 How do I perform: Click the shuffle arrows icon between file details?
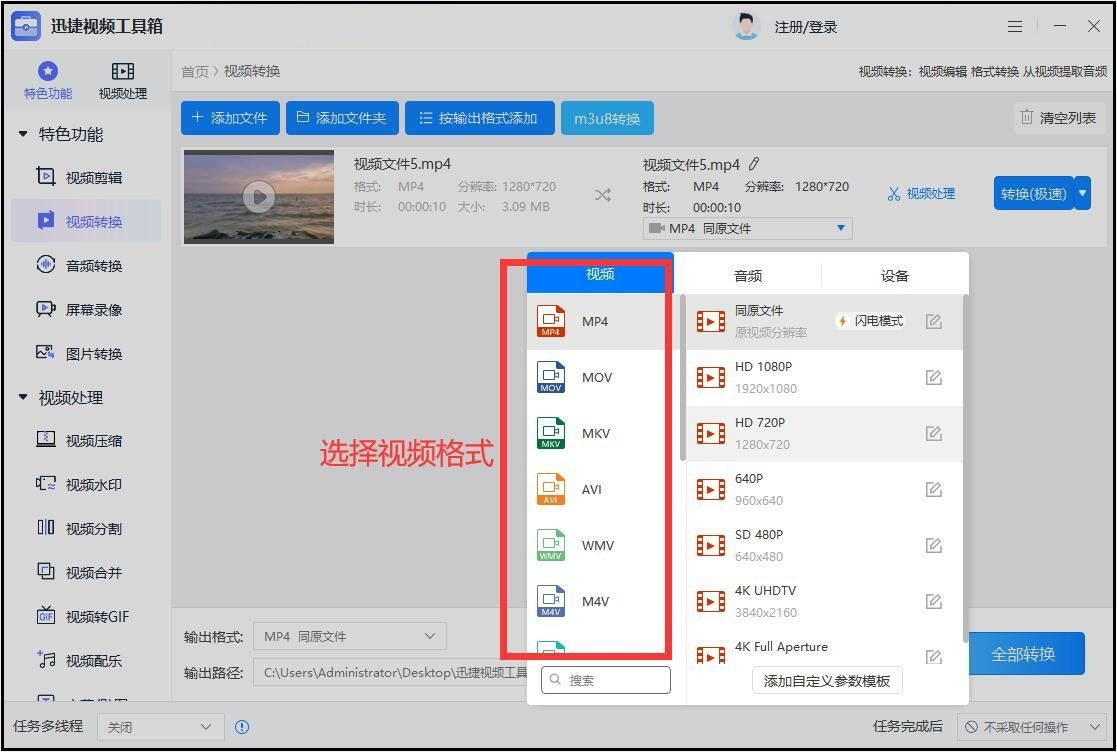(602, 196)
